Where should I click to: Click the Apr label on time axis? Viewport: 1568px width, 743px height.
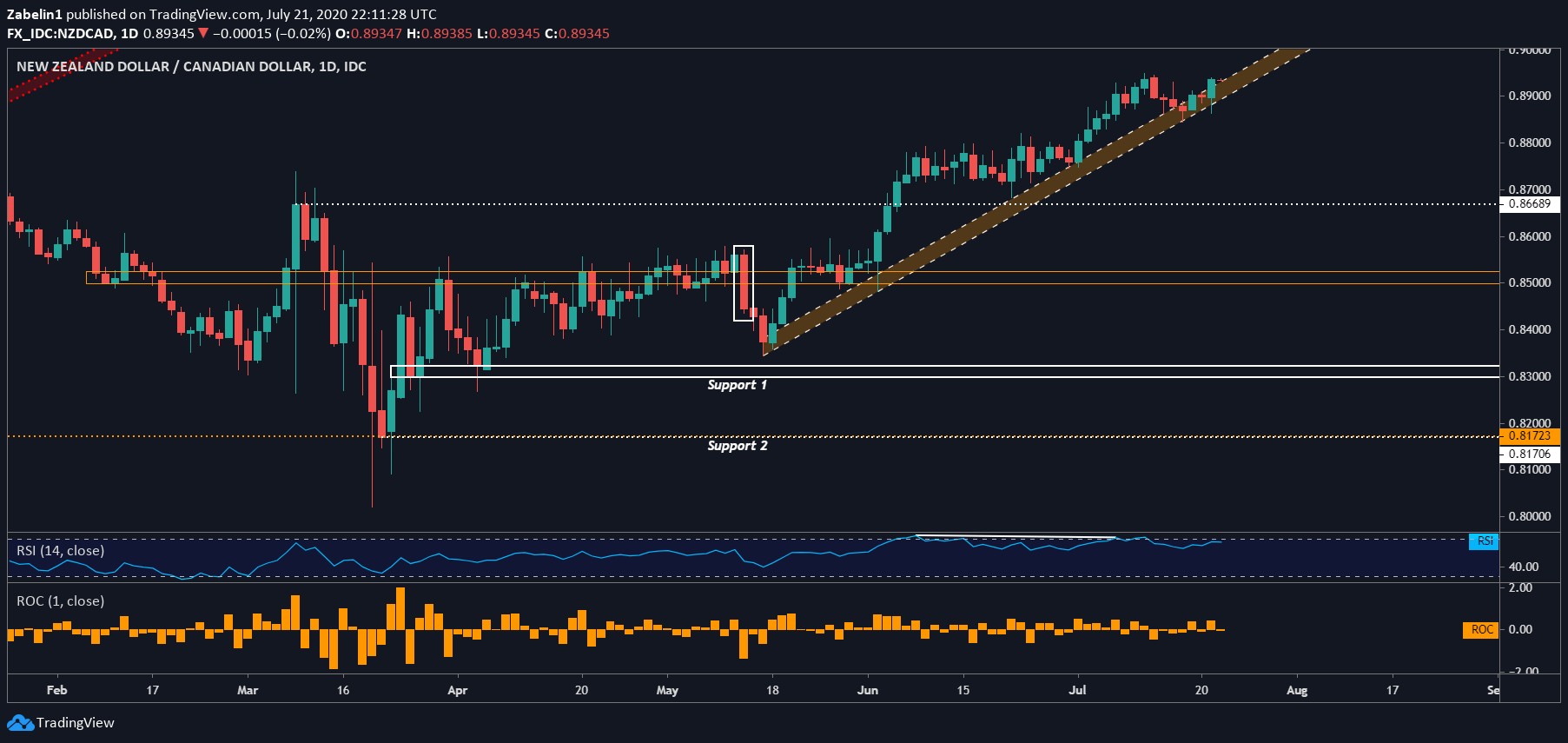coord(457,690)
